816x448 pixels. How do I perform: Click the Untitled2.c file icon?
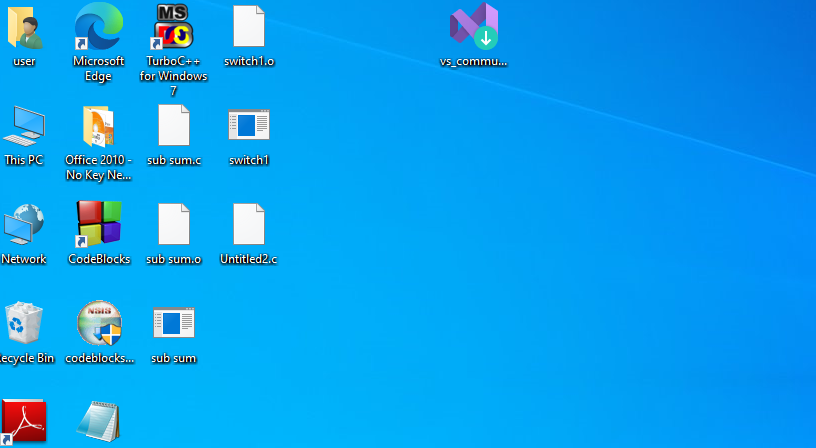pyautogui.click(x=249, y=225)
